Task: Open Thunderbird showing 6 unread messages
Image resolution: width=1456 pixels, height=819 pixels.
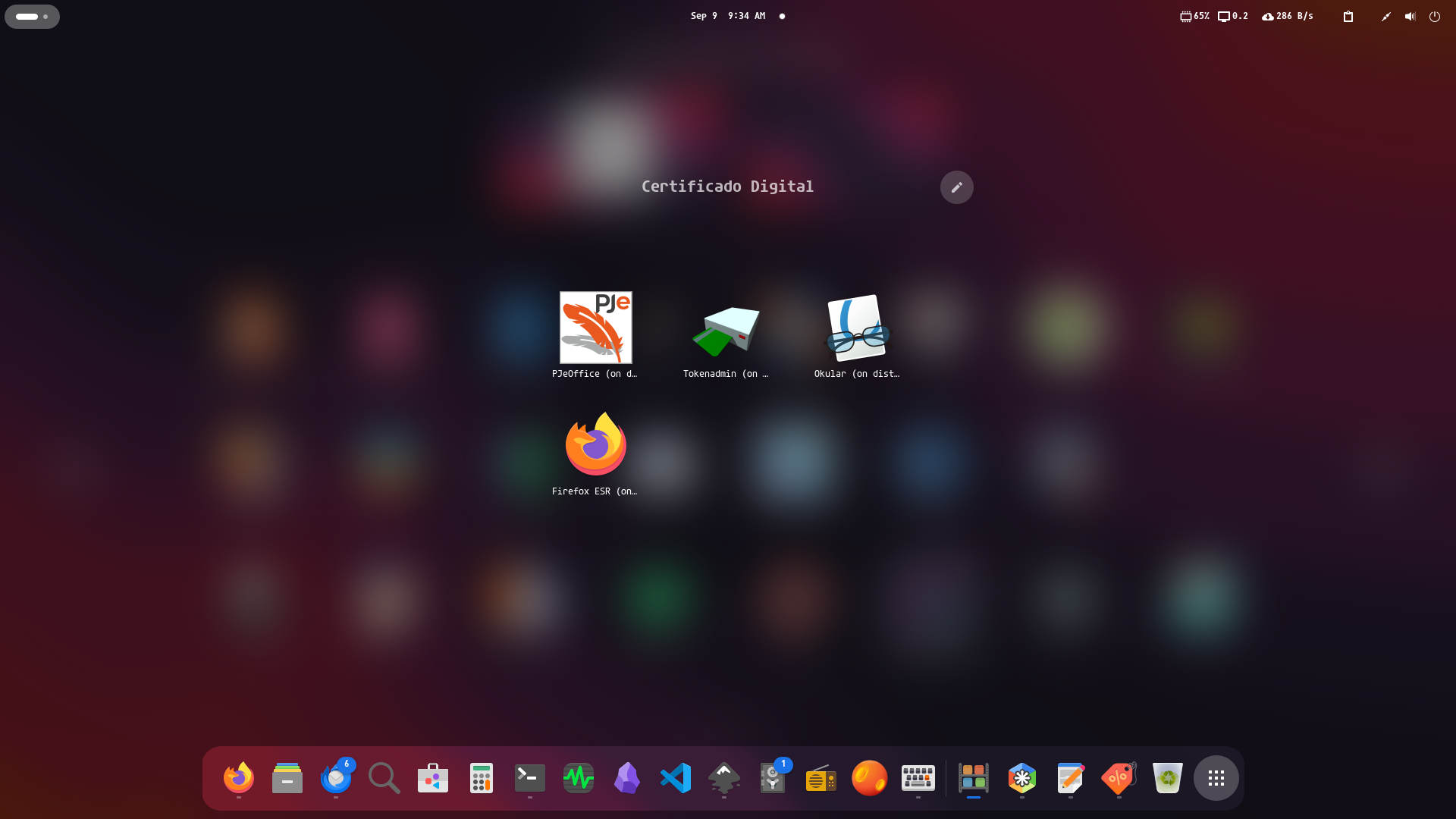Action: click(335, 778)
